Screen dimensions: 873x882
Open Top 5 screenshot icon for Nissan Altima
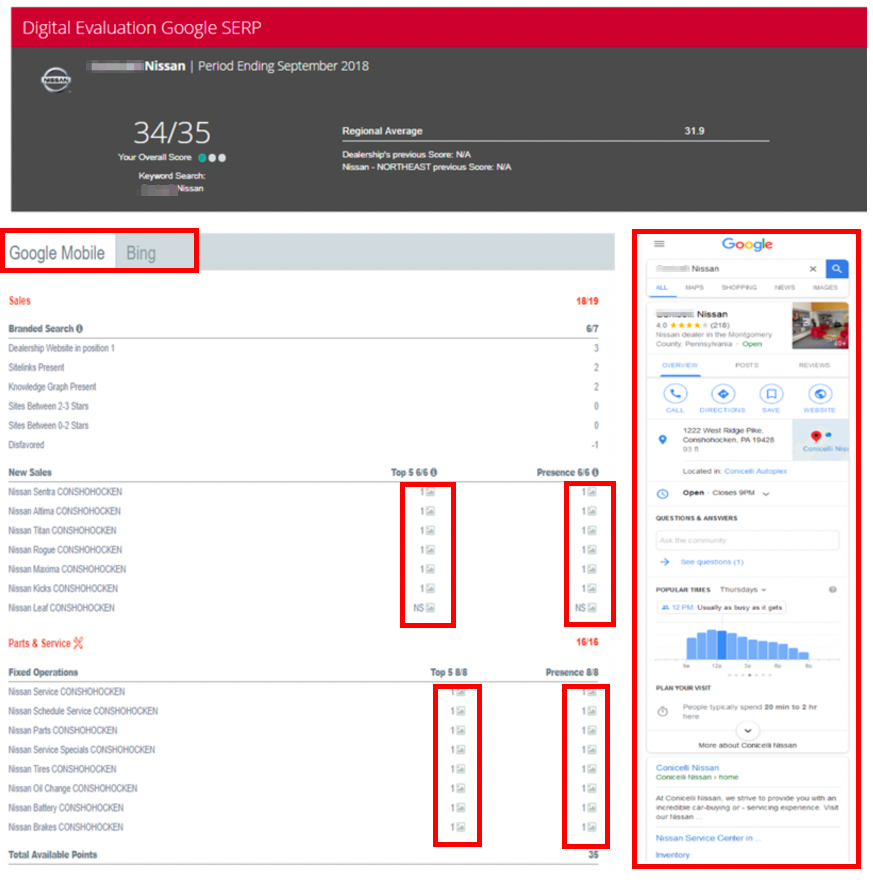(x=430, y=511)
